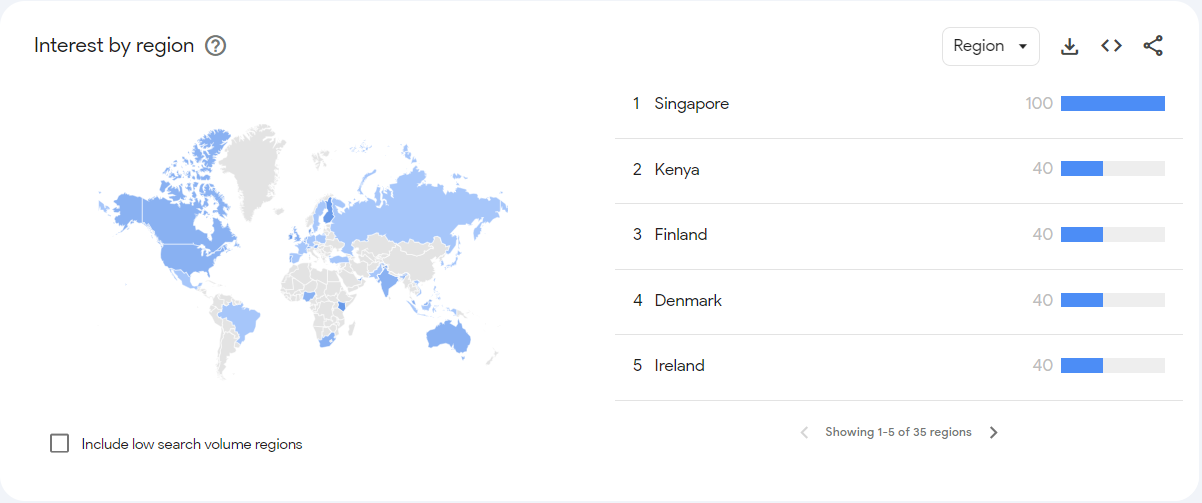Image resolution: width=1202 pixels, height=503 pixels.
Task: Click Australia on the world map
Action: 448,337
